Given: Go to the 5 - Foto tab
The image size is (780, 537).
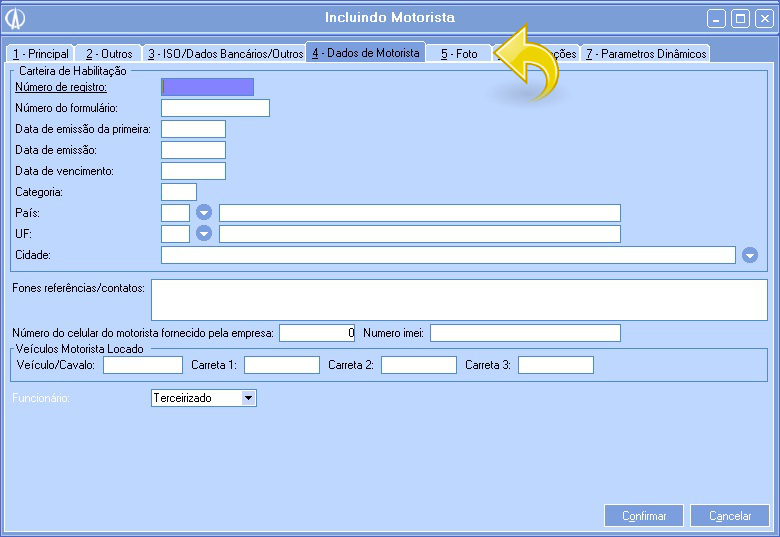Looking at the screenshot, I should [458, 54].
